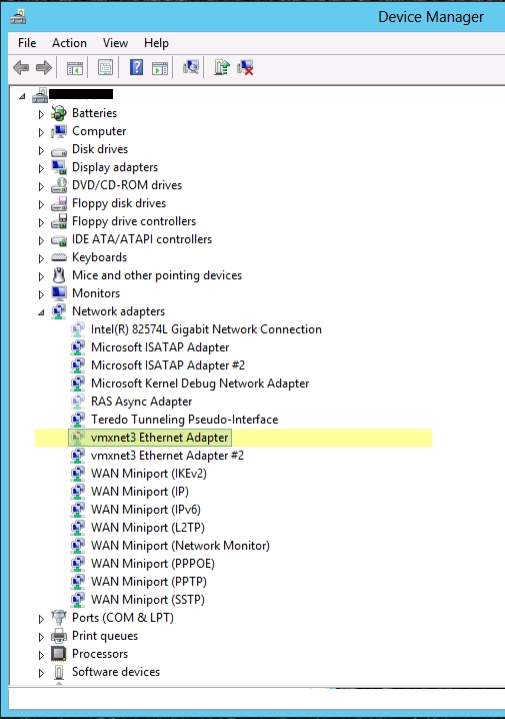Click the Uninstall device red X icon
Viewport: 505px width, 719px height.
245,68
